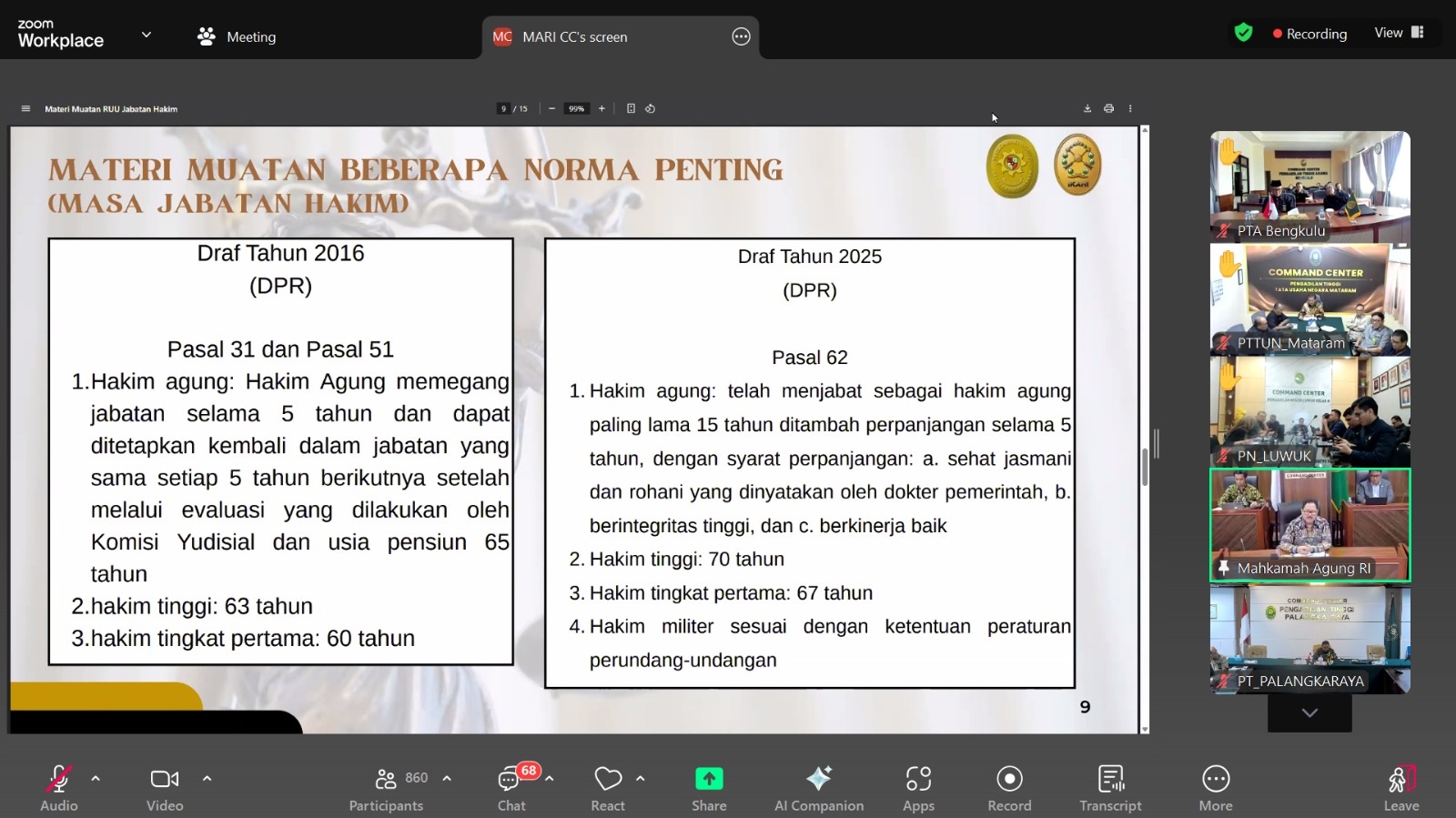The width and height of the screenshot is (1456, 818).
Task: Expand the Chat options arrow
Action: [x=550, y=779]
